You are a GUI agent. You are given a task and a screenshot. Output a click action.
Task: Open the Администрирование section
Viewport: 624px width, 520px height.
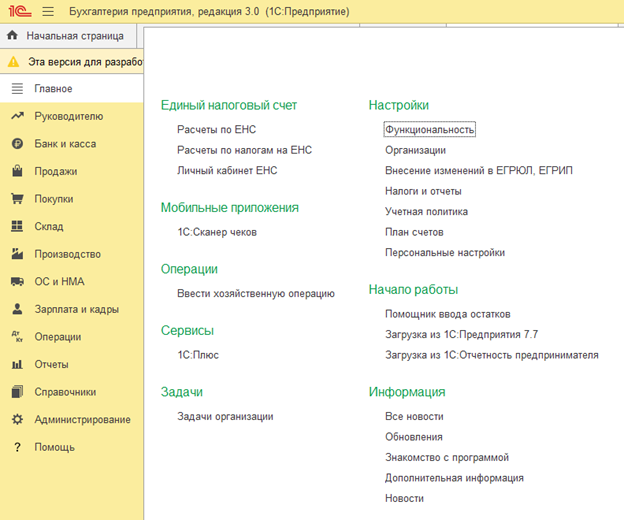[72, 419]
